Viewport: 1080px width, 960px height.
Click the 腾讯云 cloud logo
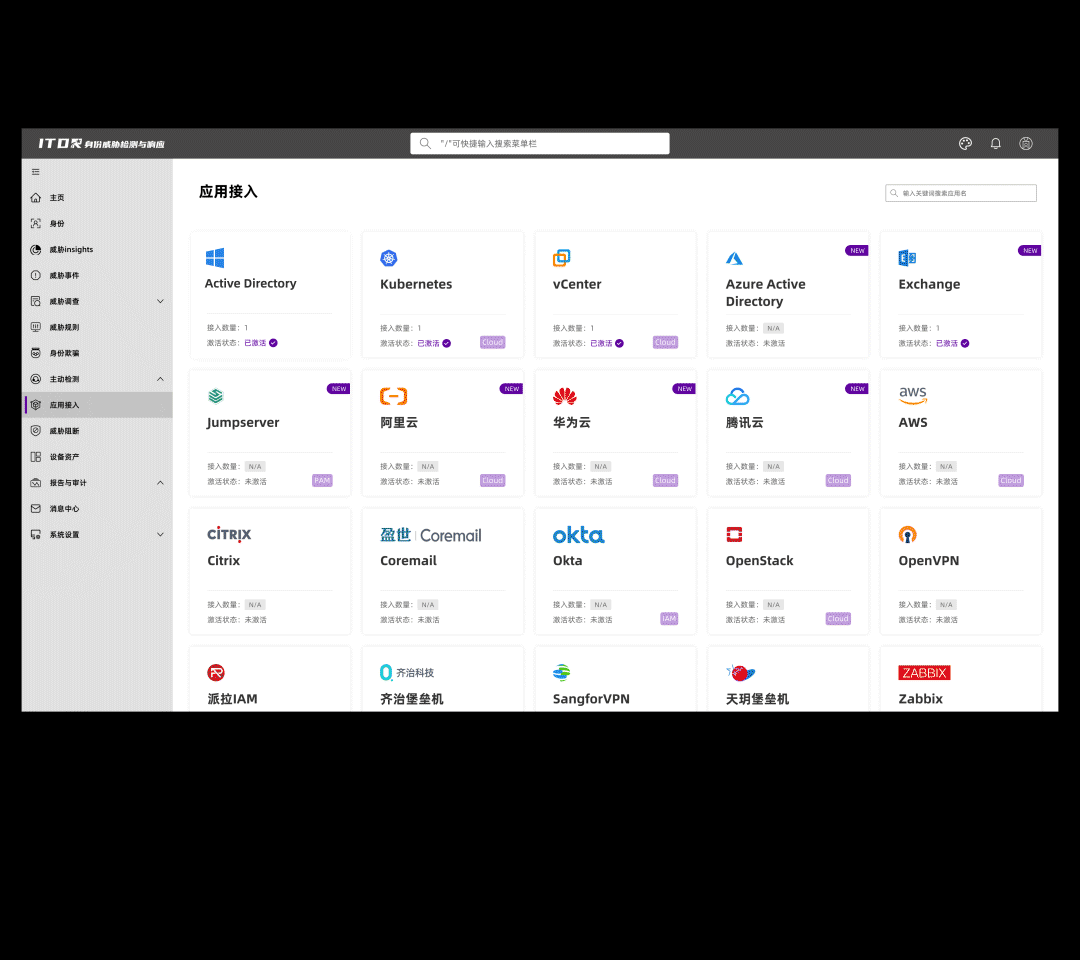(x=737, y=396)
